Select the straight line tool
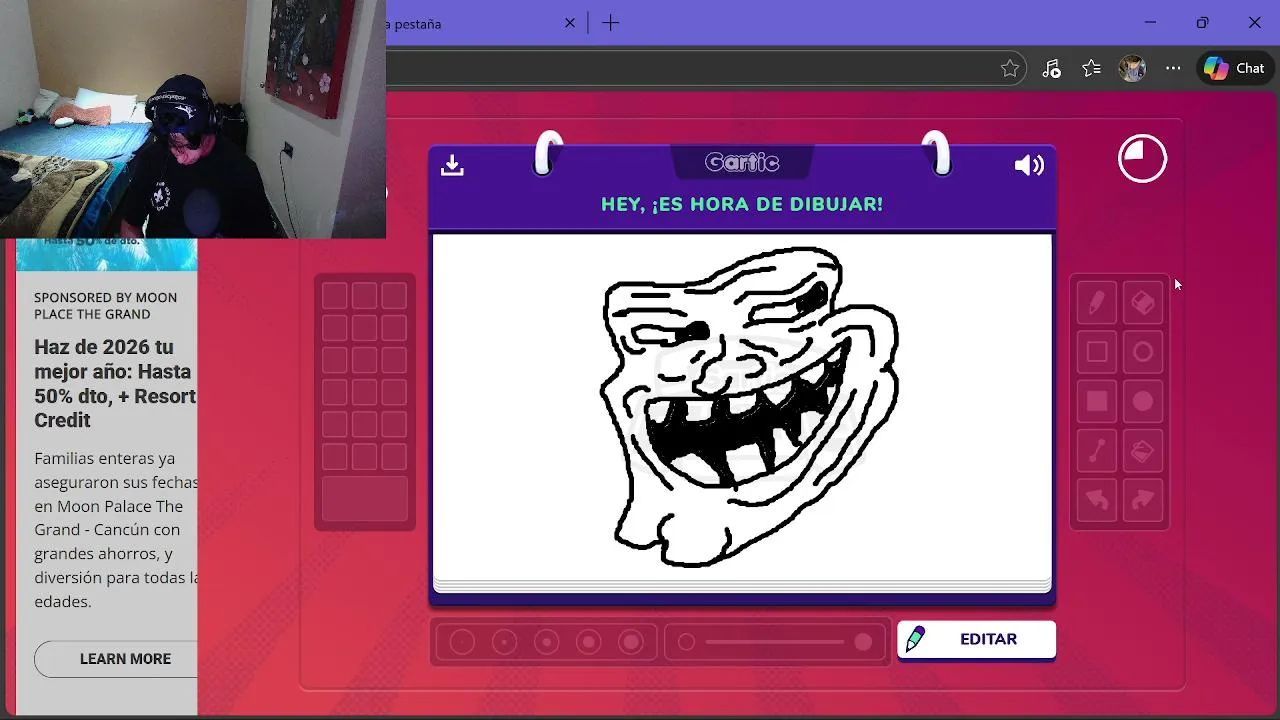1280x720 pixels. click(1097, 452)
